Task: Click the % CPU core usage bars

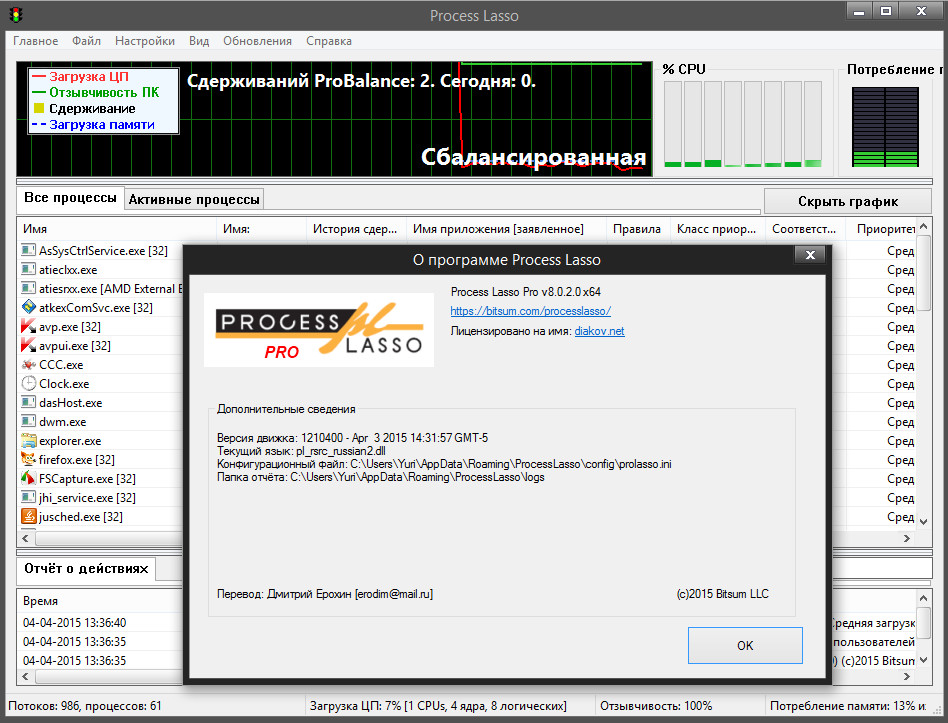Action: (743, 124)
